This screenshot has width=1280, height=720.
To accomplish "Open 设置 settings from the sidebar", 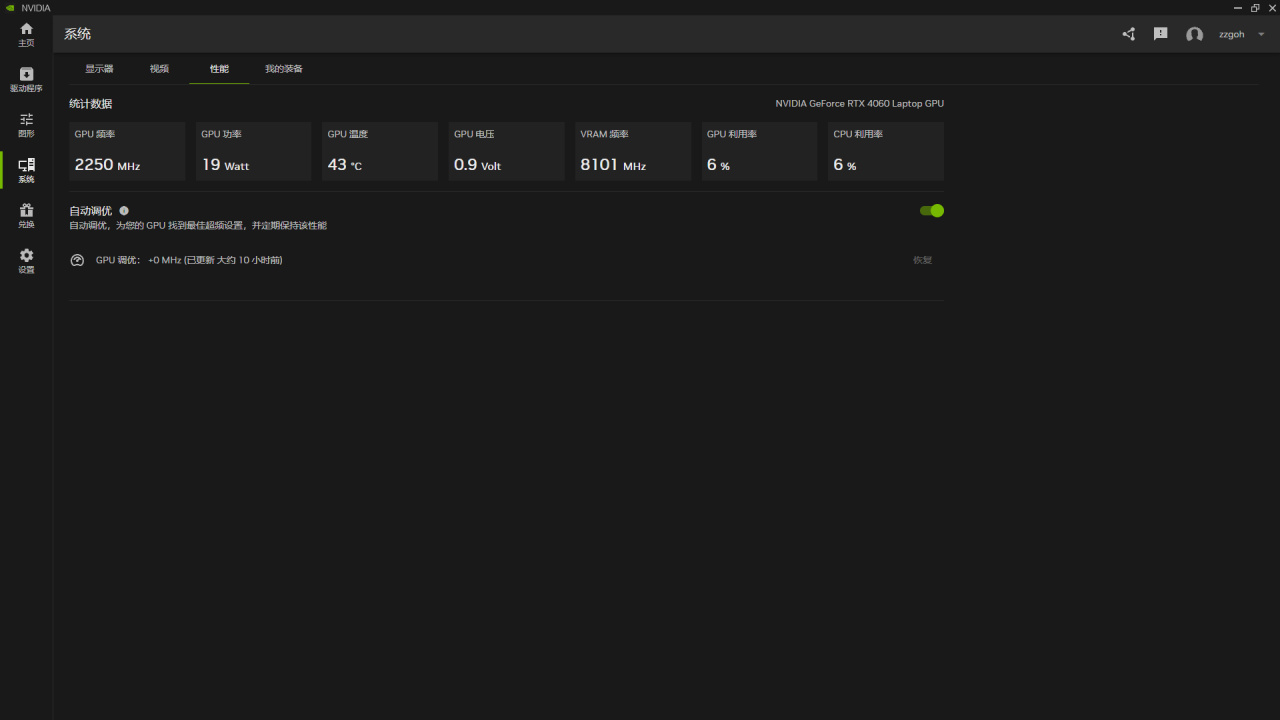I will pos(26,261).
